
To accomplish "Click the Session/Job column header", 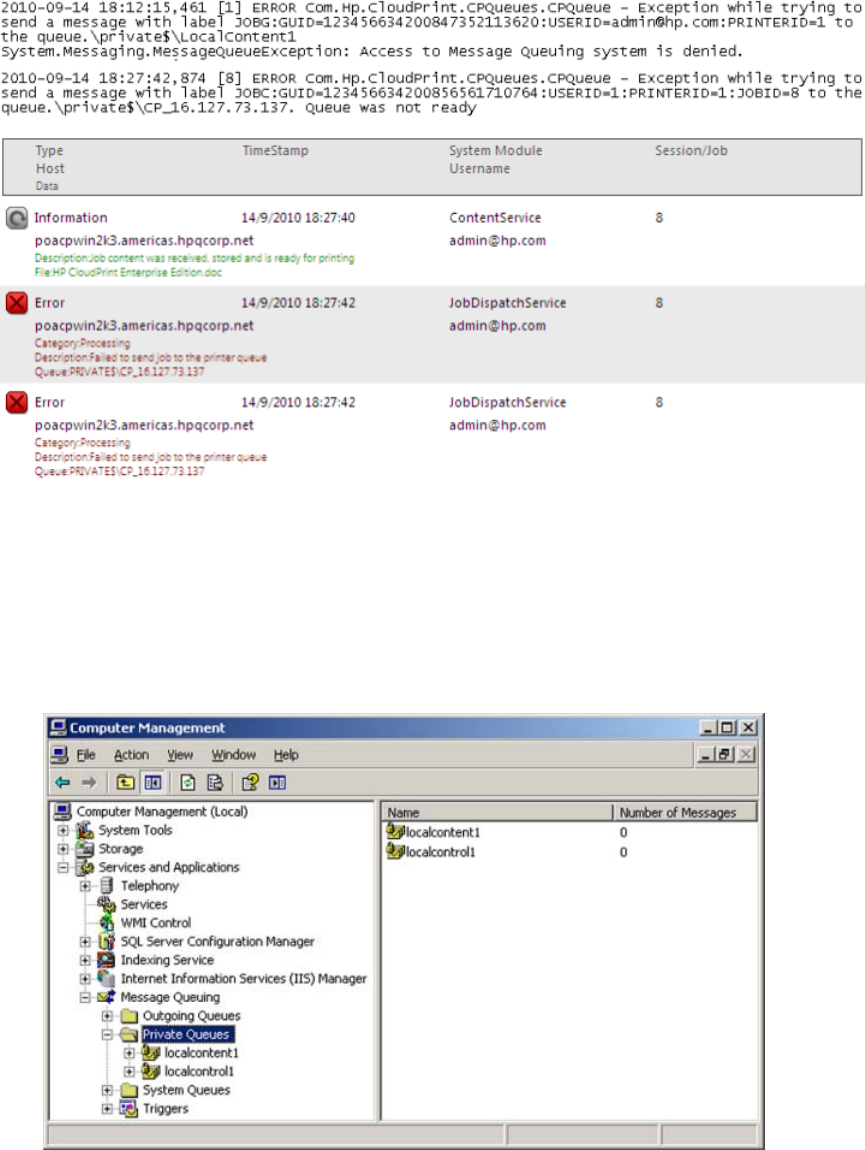I will (691, 150).
